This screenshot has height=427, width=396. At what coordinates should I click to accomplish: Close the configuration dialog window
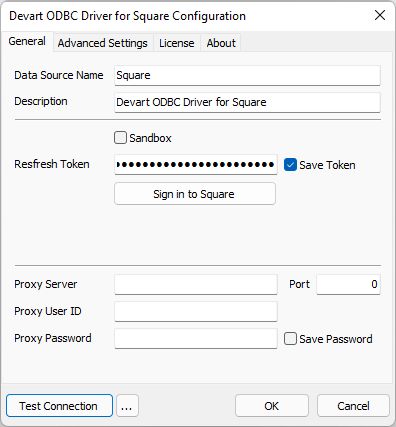[x=380, y=15]
